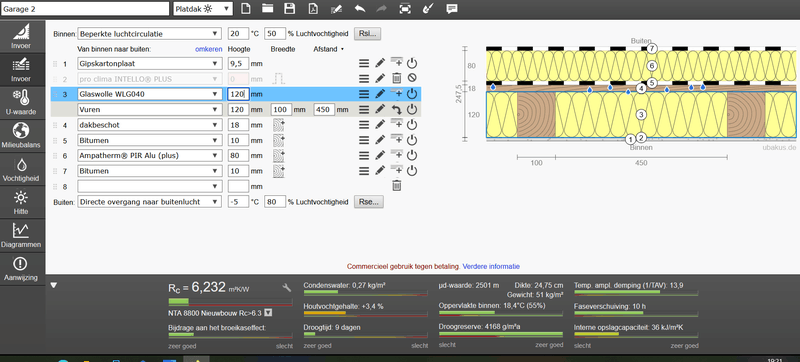
Task: Click the omkeren link to reverse layers
Action: (x=209, y=49)
